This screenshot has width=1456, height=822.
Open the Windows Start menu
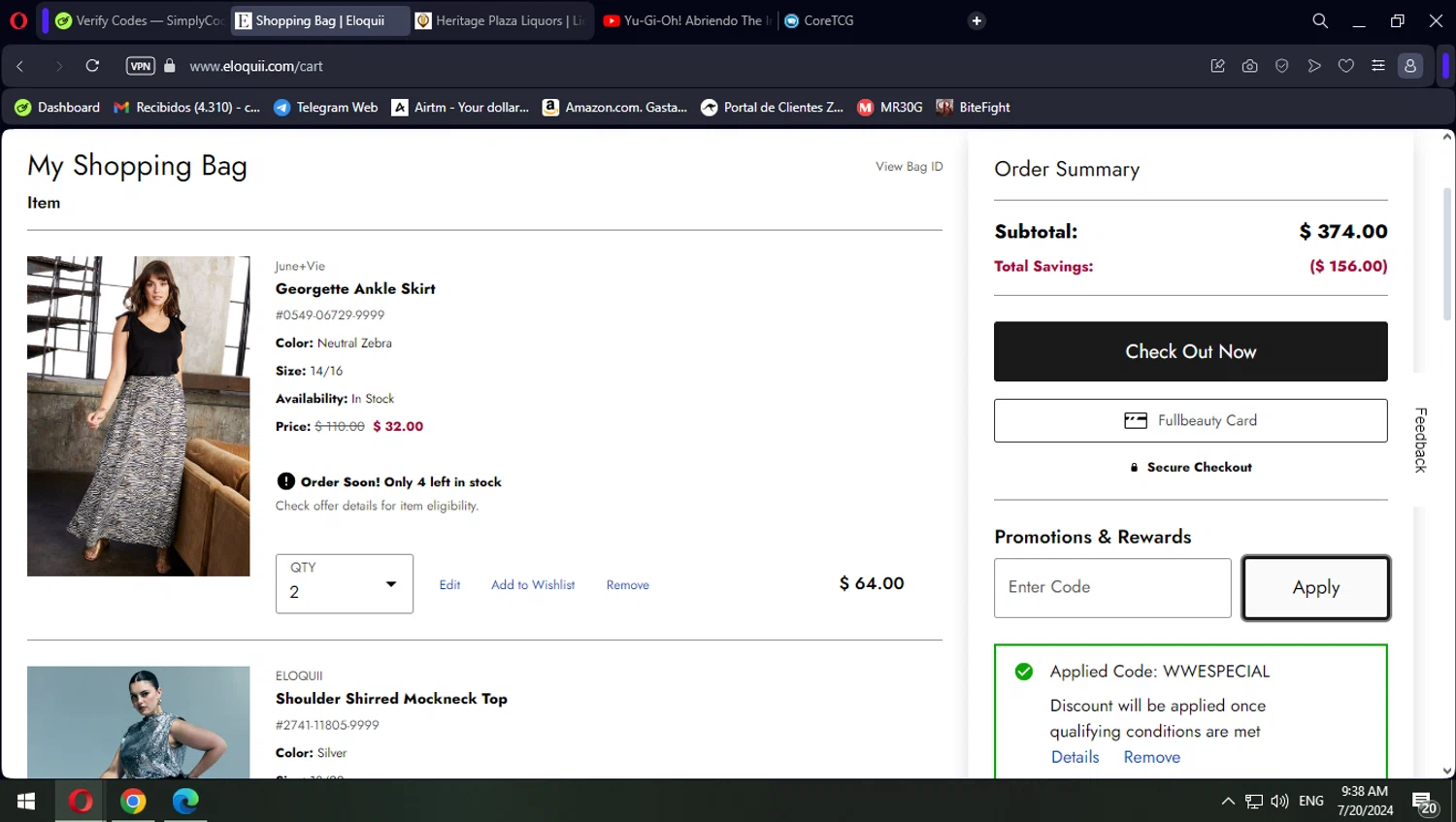[x=26, y=802]
